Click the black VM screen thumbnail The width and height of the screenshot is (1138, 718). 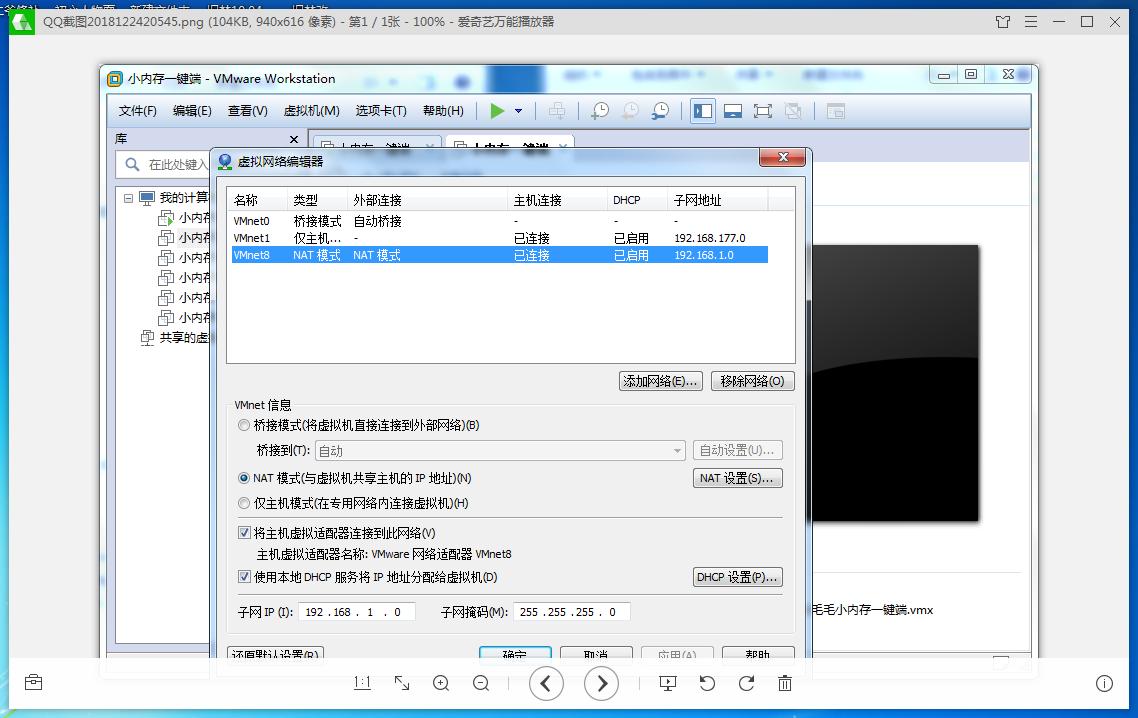pos(895,383)
